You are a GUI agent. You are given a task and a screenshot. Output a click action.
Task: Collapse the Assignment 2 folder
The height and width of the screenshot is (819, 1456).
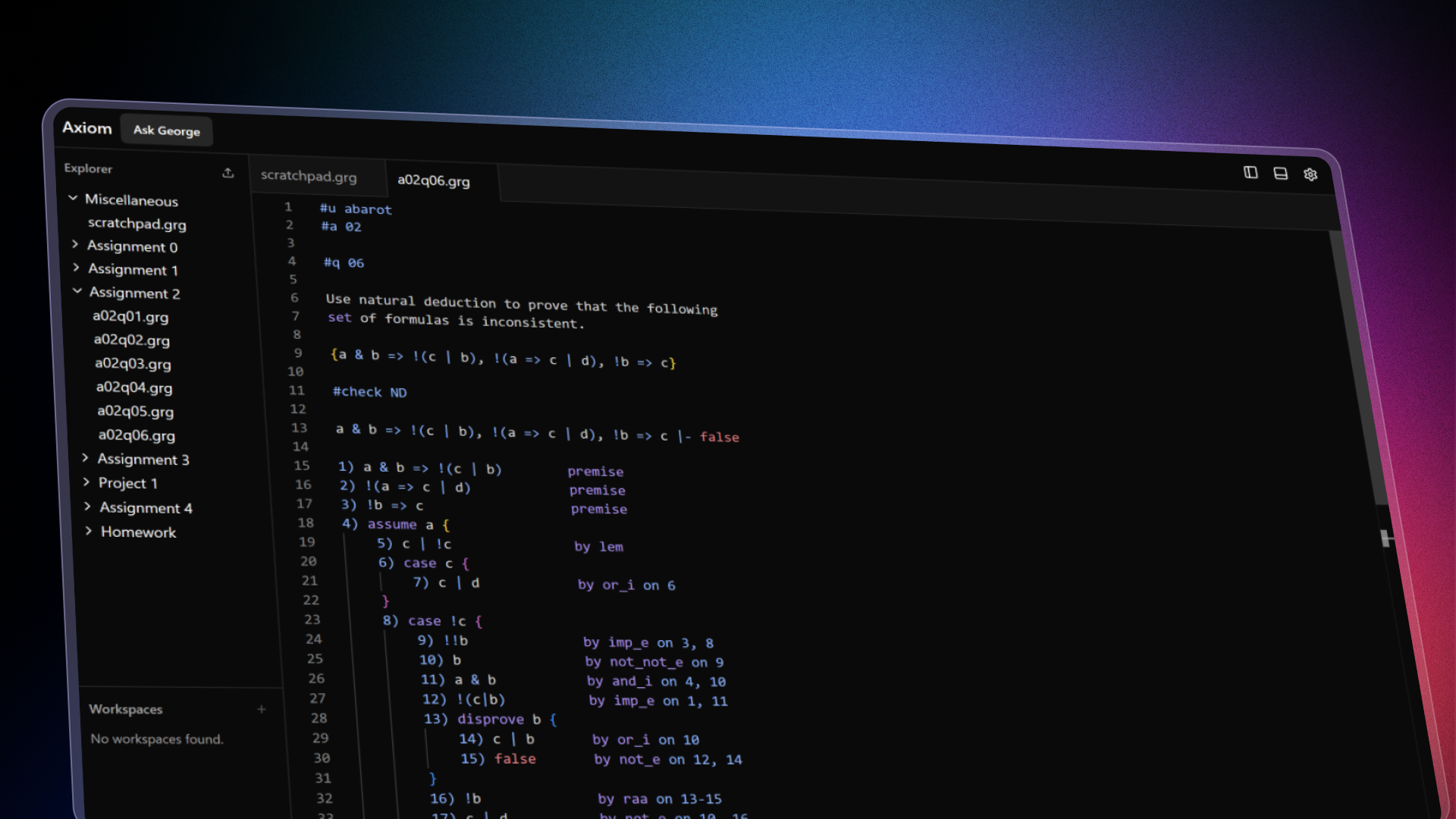pyautogui.click(x=134, y=293)
